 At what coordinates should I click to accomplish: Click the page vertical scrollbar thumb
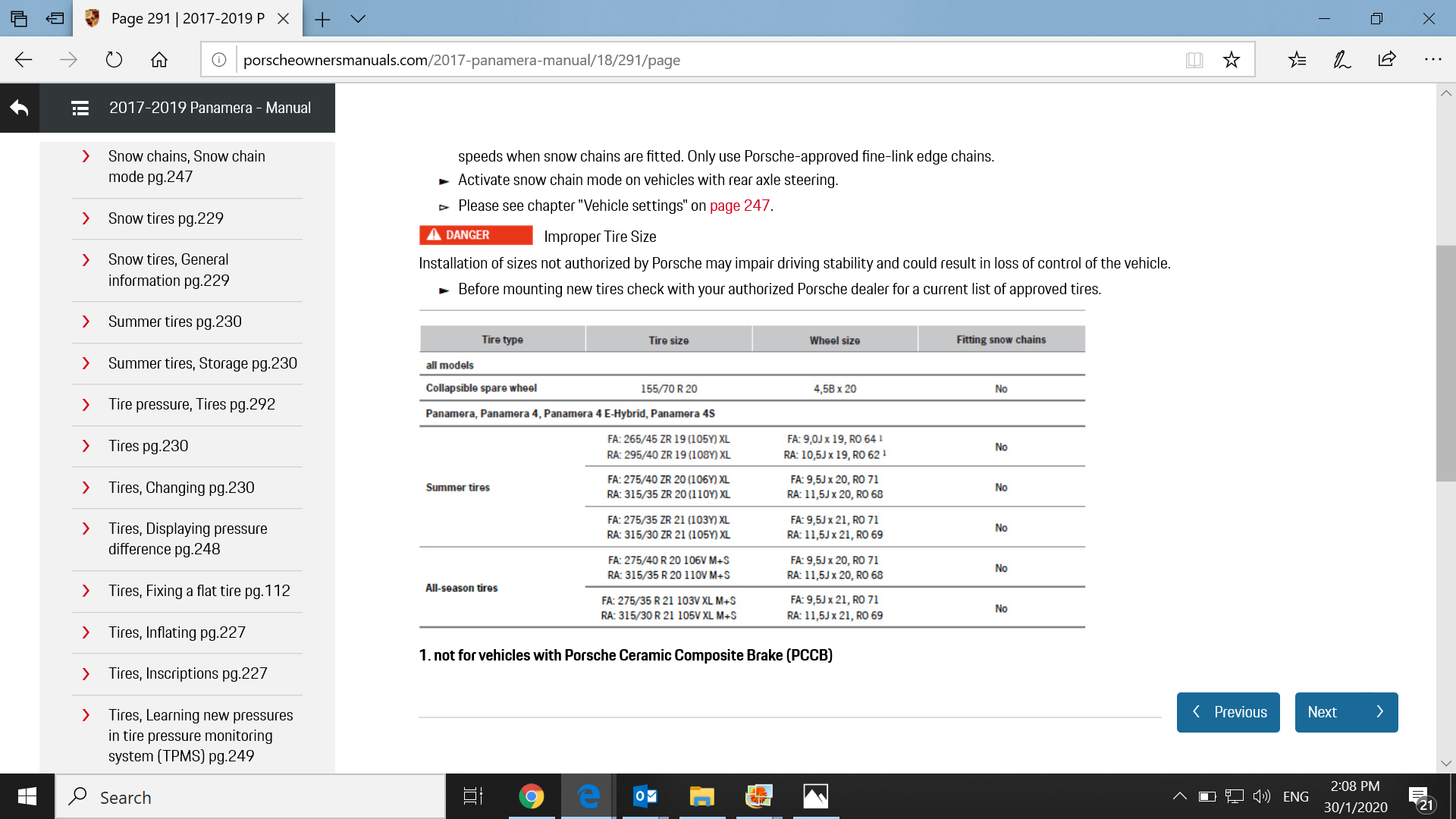coord(1445,364)
